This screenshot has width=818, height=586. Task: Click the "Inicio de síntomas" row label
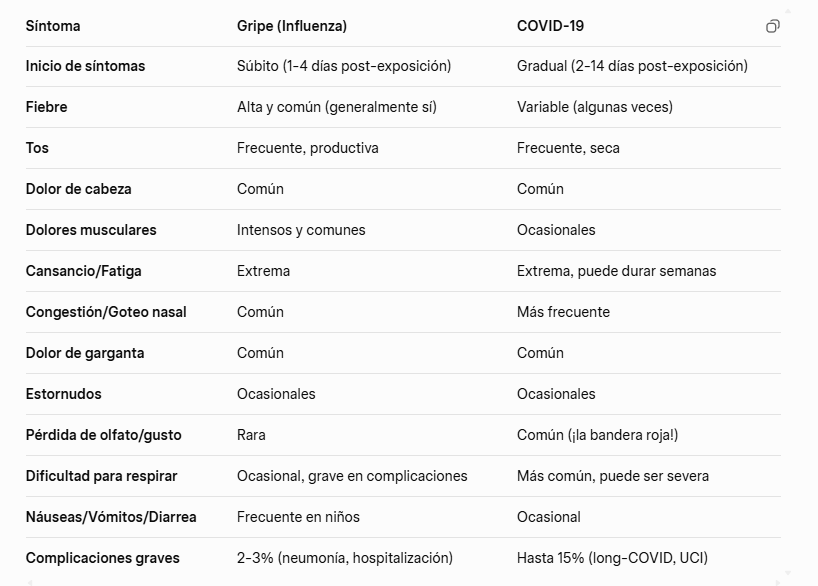pyautogui.click(x=85, y=66)
